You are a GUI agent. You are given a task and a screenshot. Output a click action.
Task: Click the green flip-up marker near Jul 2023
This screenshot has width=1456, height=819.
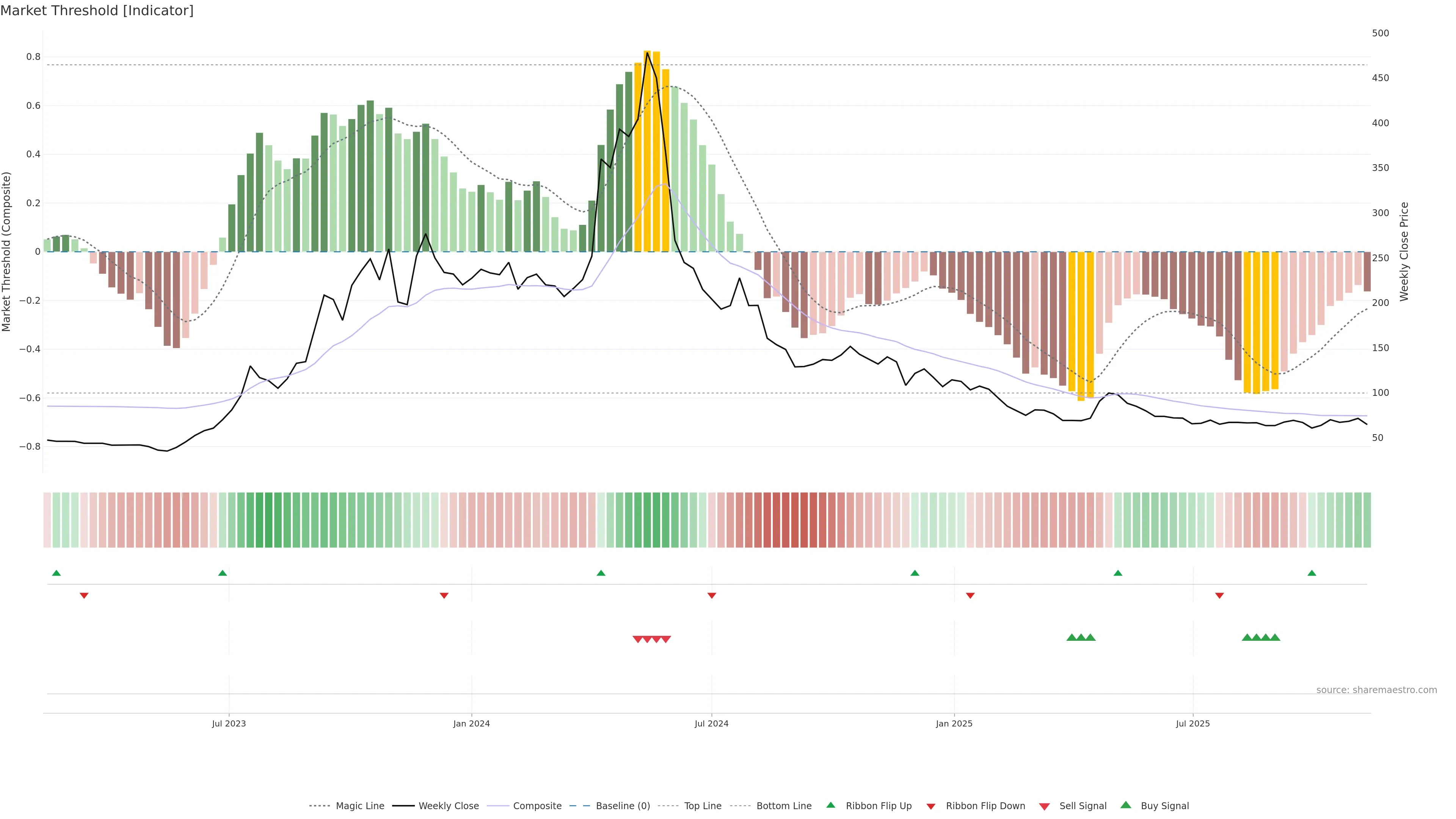click(x=223, y=573)
